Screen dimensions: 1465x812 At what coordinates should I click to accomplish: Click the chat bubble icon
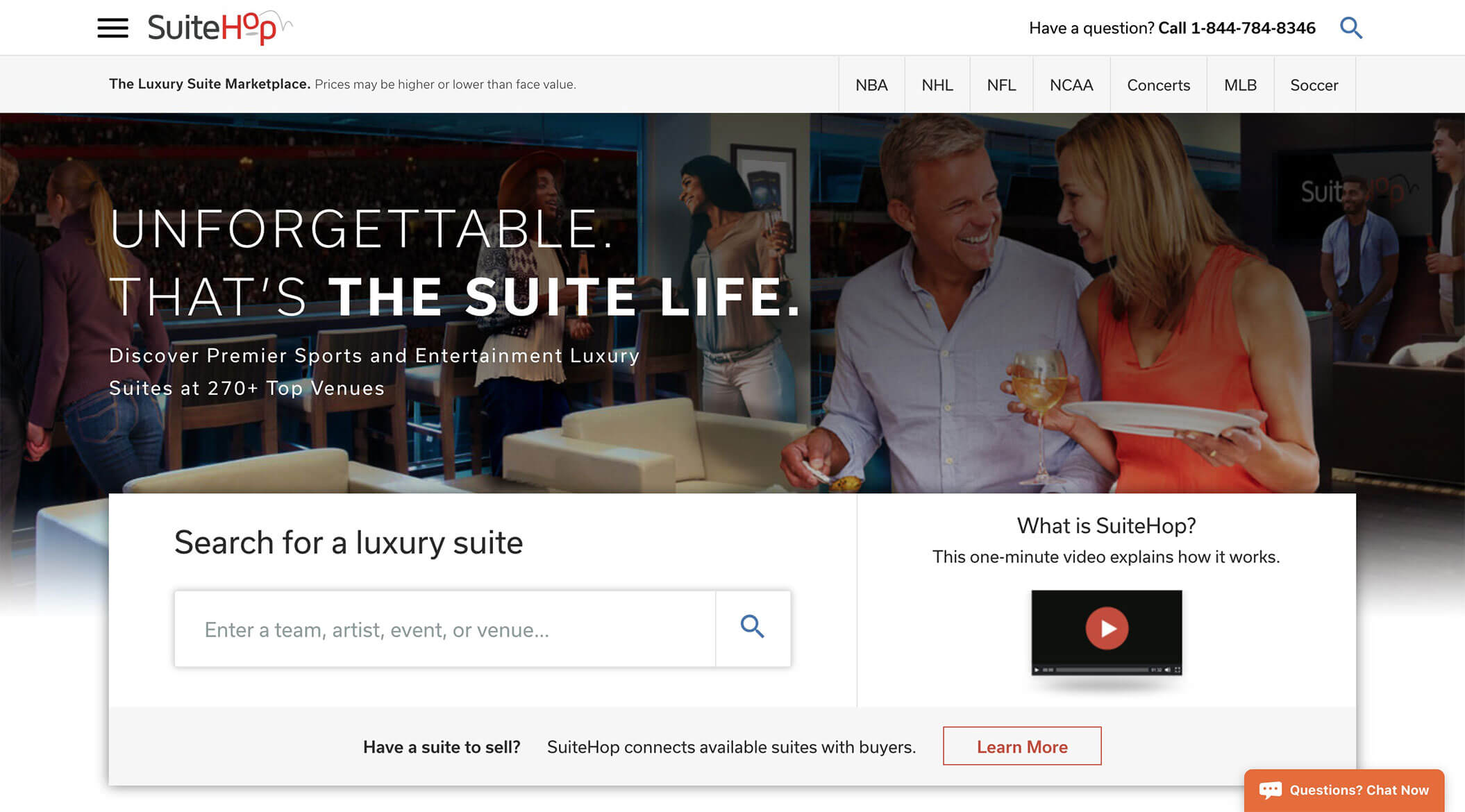tap(1270, 790)
